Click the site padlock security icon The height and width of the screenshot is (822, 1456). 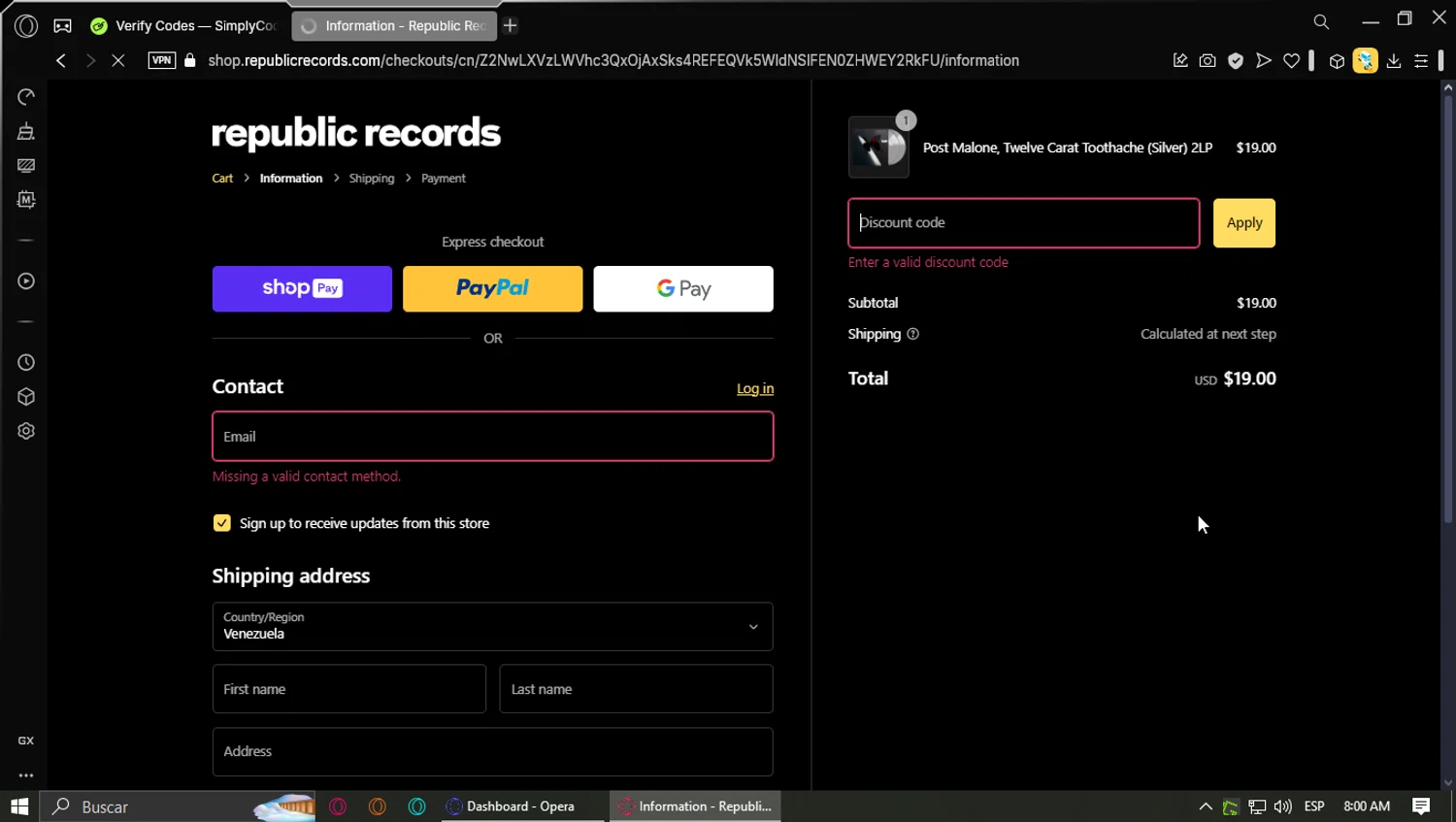pyautogui.click(x=190, y=60)
